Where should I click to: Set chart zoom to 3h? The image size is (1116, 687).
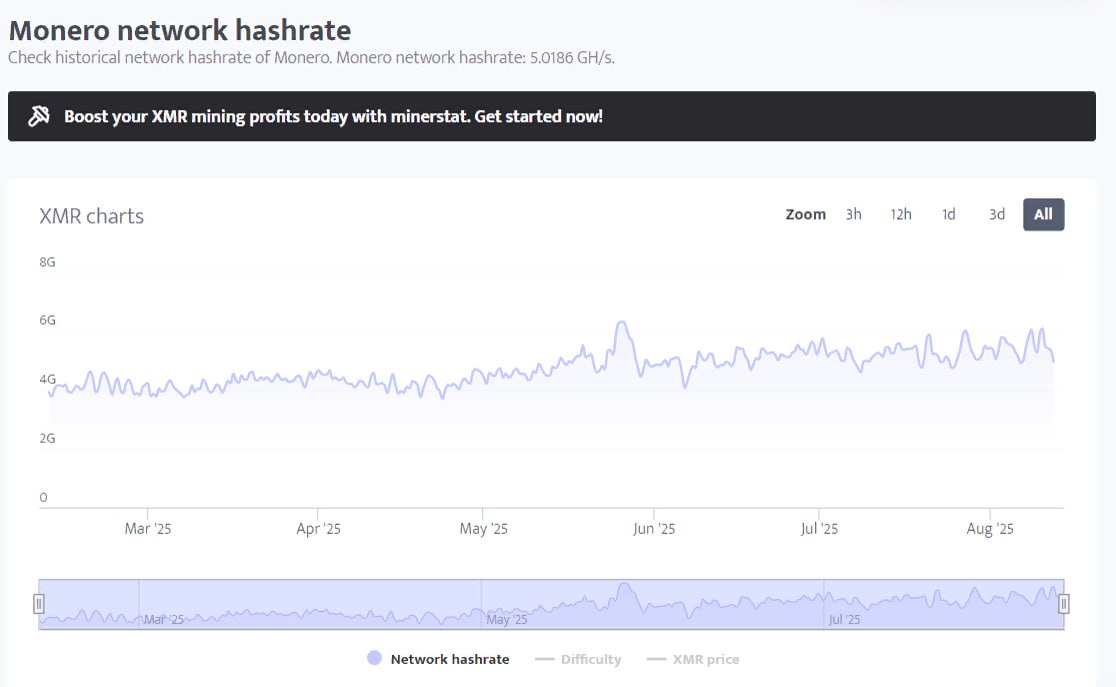tap(853, 214)
